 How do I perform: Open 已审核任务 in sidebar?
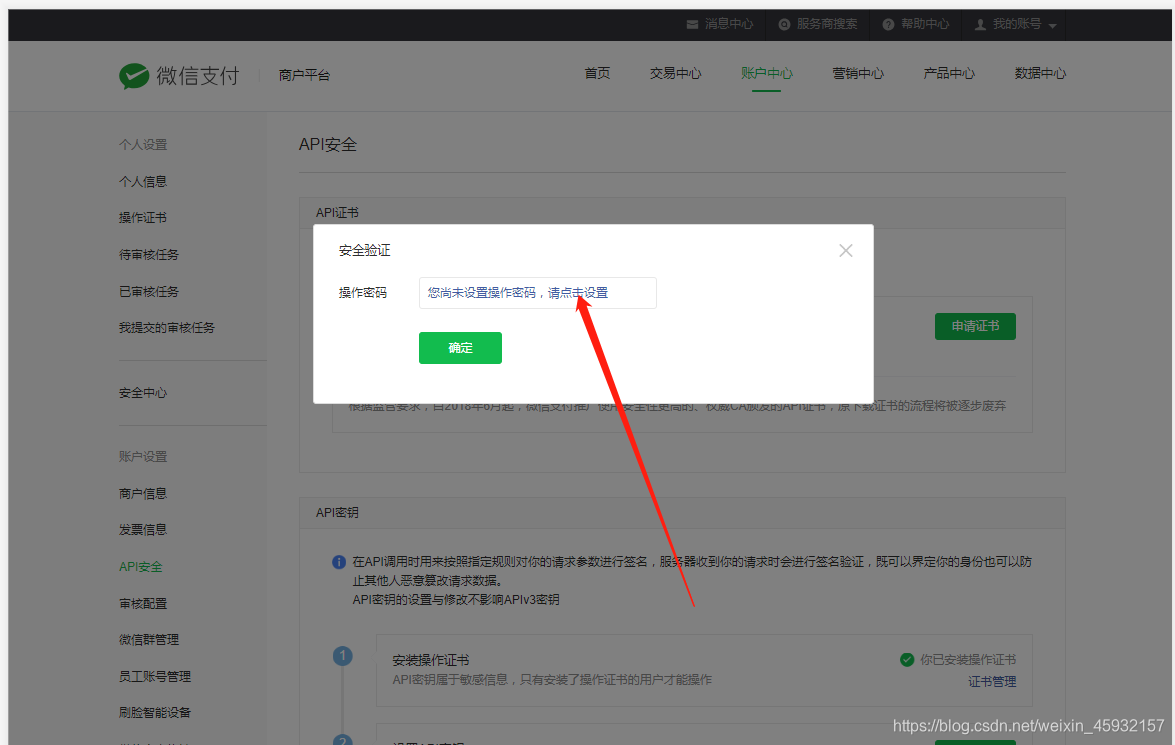coord(148,292)
